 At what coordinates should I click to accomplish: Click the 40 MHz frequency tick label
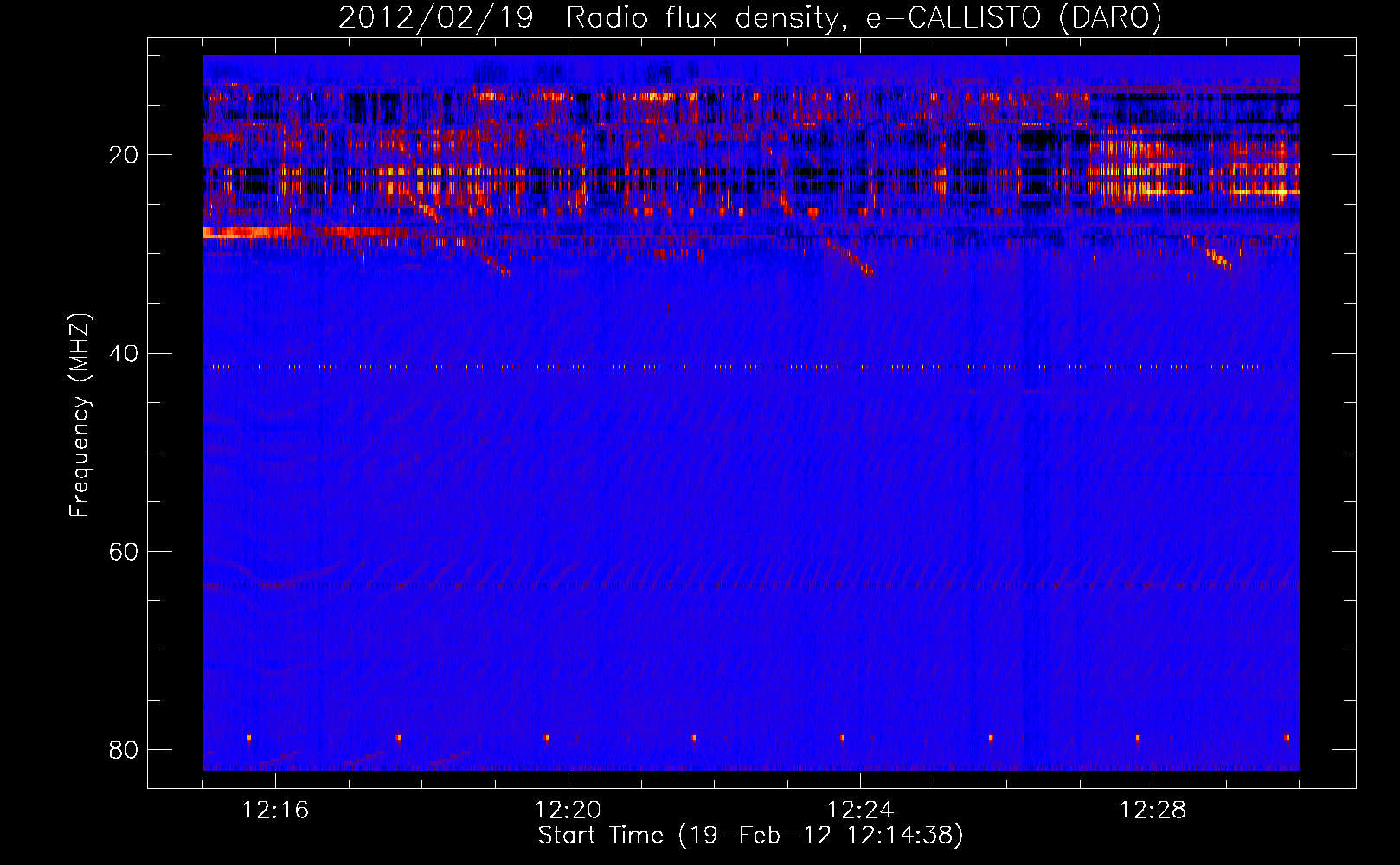124,354
